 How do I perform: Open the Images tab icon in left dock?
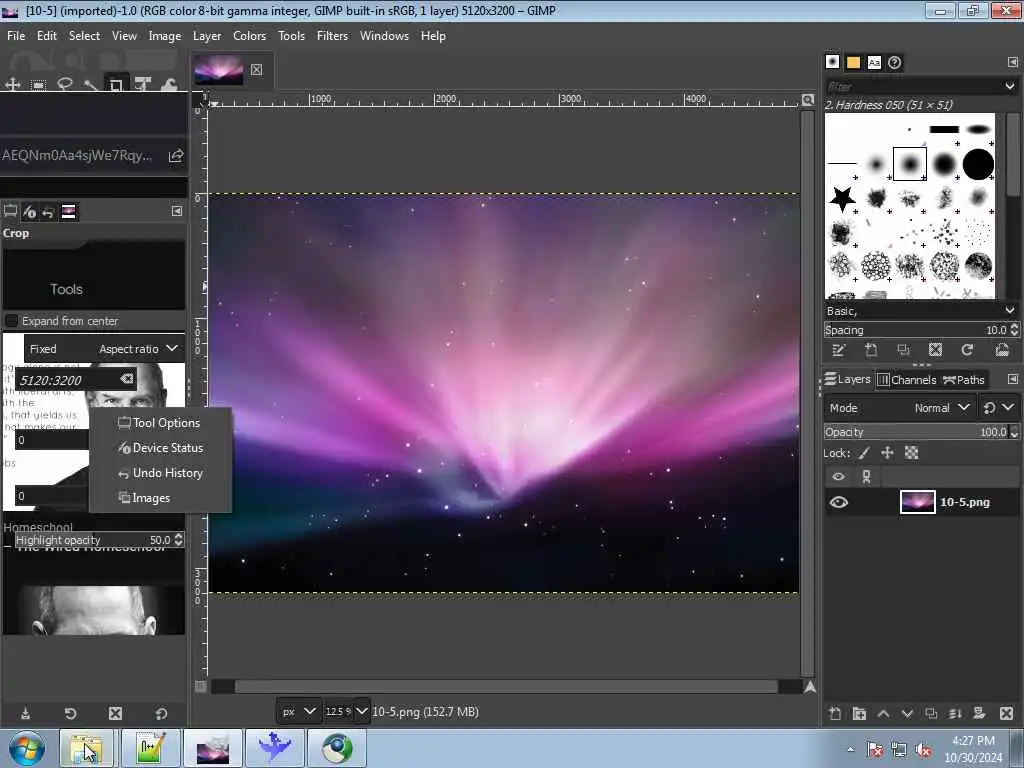pyautogui.click(x=68, y=212)
